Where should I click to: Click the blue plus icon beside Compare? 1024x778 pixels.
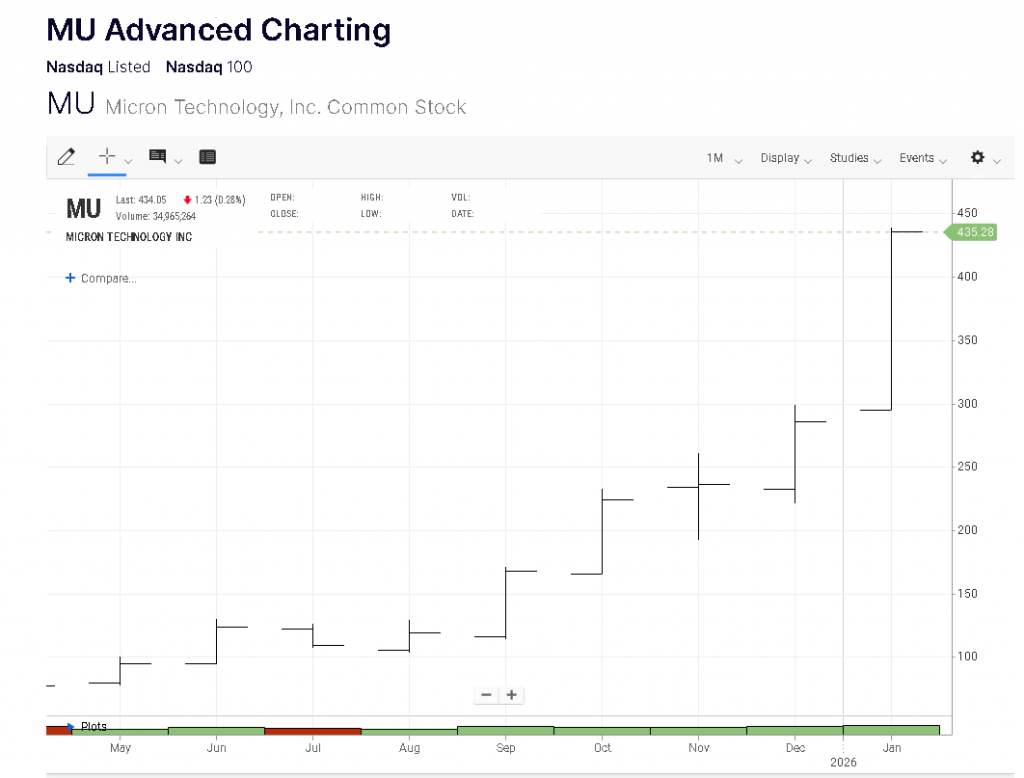(x=70, y=278)
